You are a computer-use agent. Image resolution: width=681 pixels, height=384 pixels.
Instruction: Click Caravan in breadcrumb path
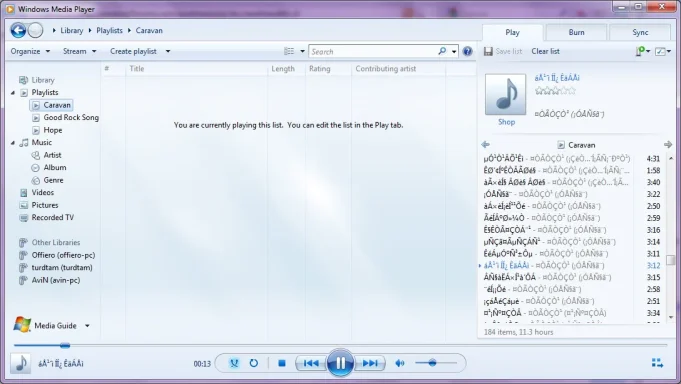click(x=149, y=30)
